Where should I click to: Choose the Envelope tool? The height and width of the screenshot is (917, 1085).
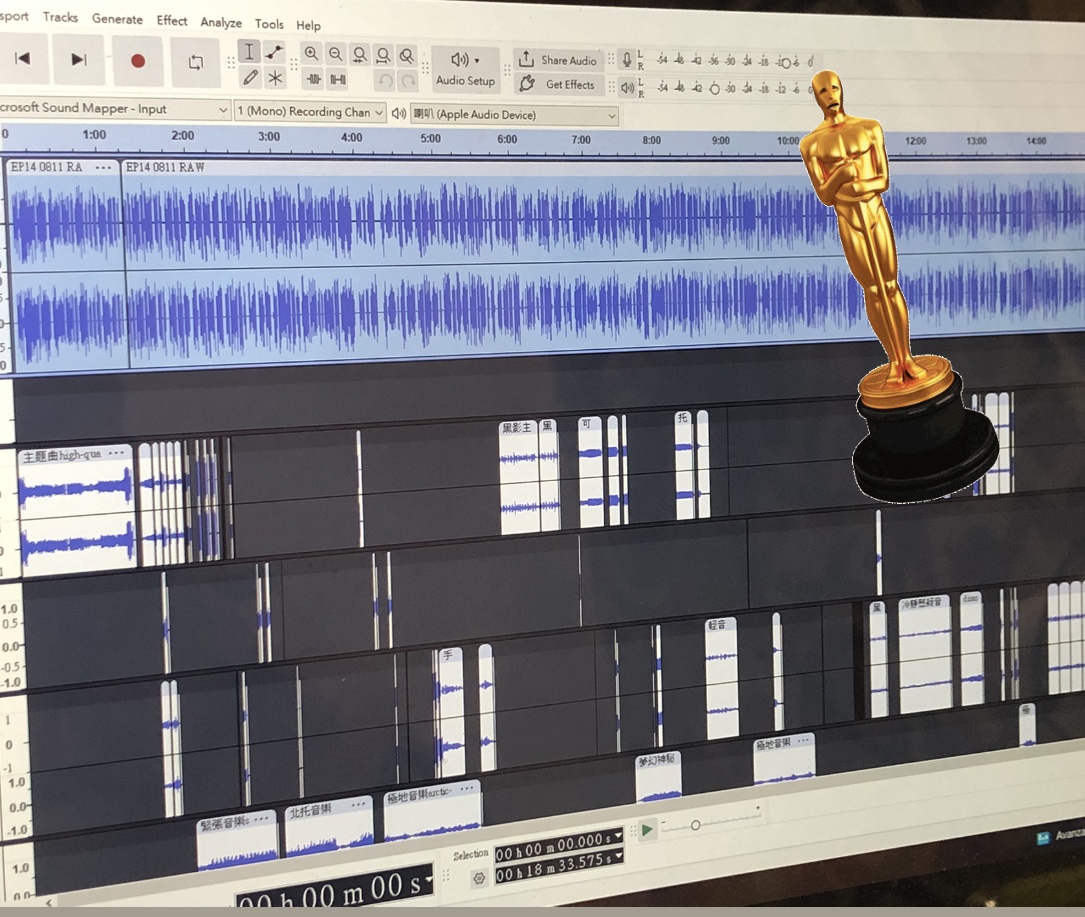(275, 52)
